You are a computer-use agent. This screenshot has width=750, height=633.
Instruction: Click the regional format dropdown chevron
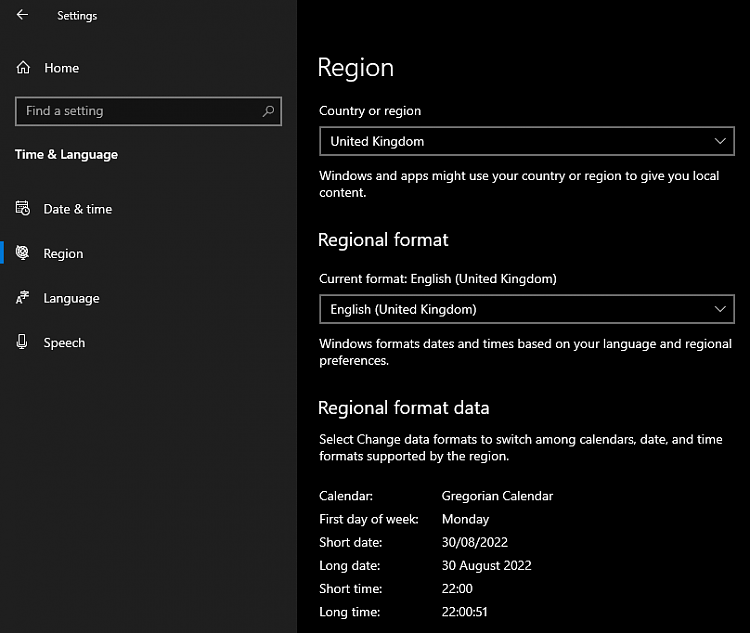(x=720, y=309)
